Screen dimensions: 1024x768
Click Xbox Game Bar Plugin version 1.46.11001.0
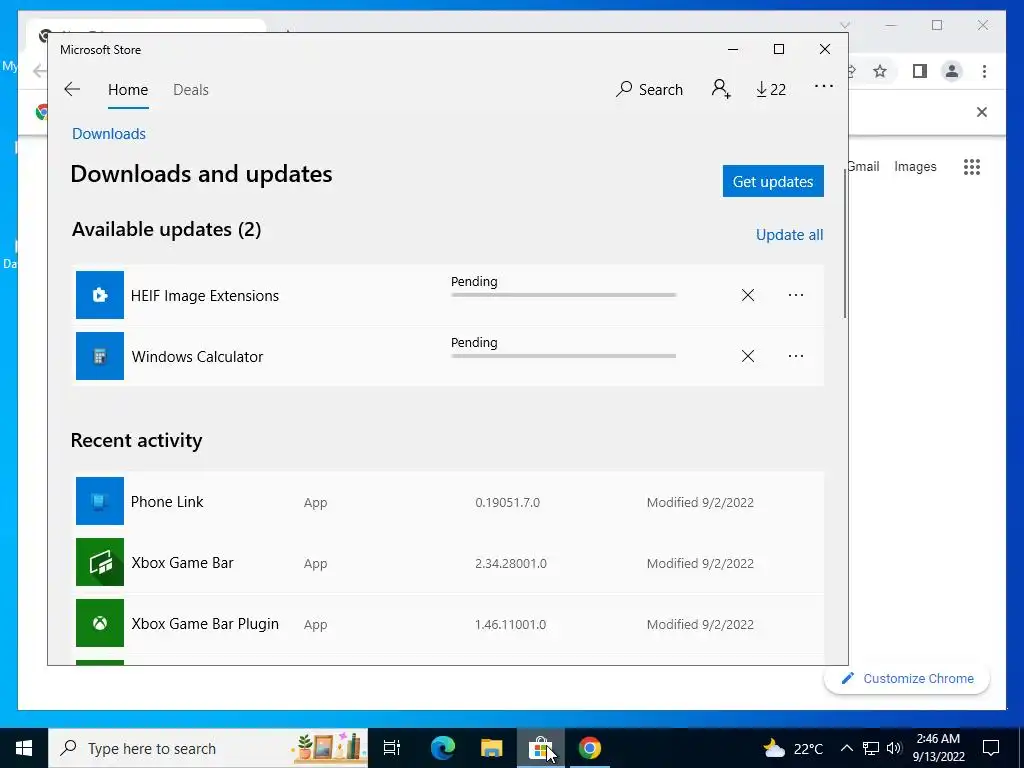[x=510, y=624]
